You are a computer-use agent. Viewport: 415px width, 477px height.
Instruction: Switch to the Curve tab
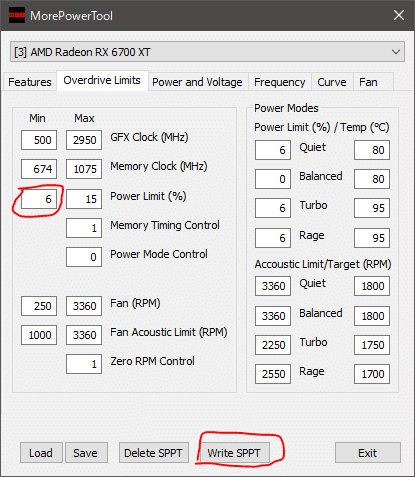(332, 82)
